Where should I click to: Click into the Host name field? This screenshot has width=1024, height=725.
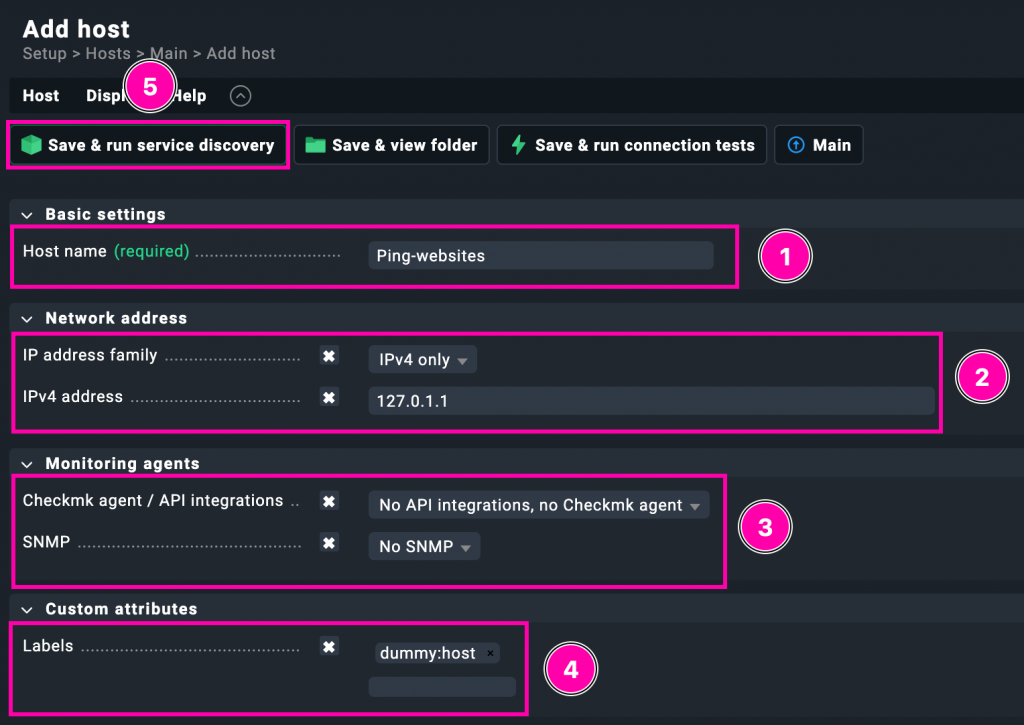[x=540, y=256]
